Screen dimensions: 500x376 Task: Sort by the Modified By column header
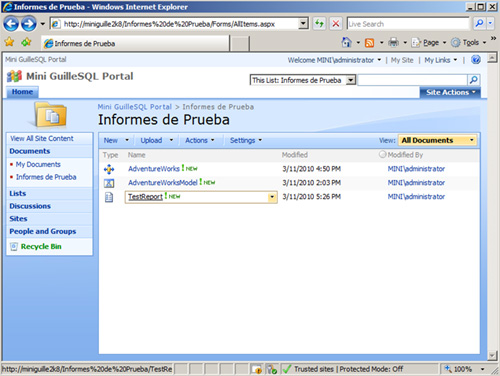405,155
